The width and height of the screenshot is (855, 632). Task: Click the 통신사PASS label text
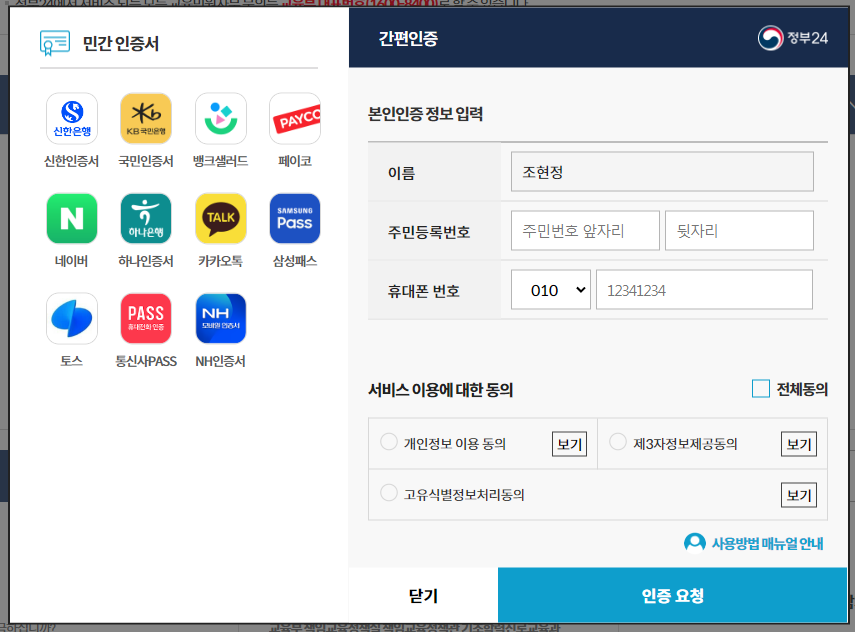click(x=146, y=361)
